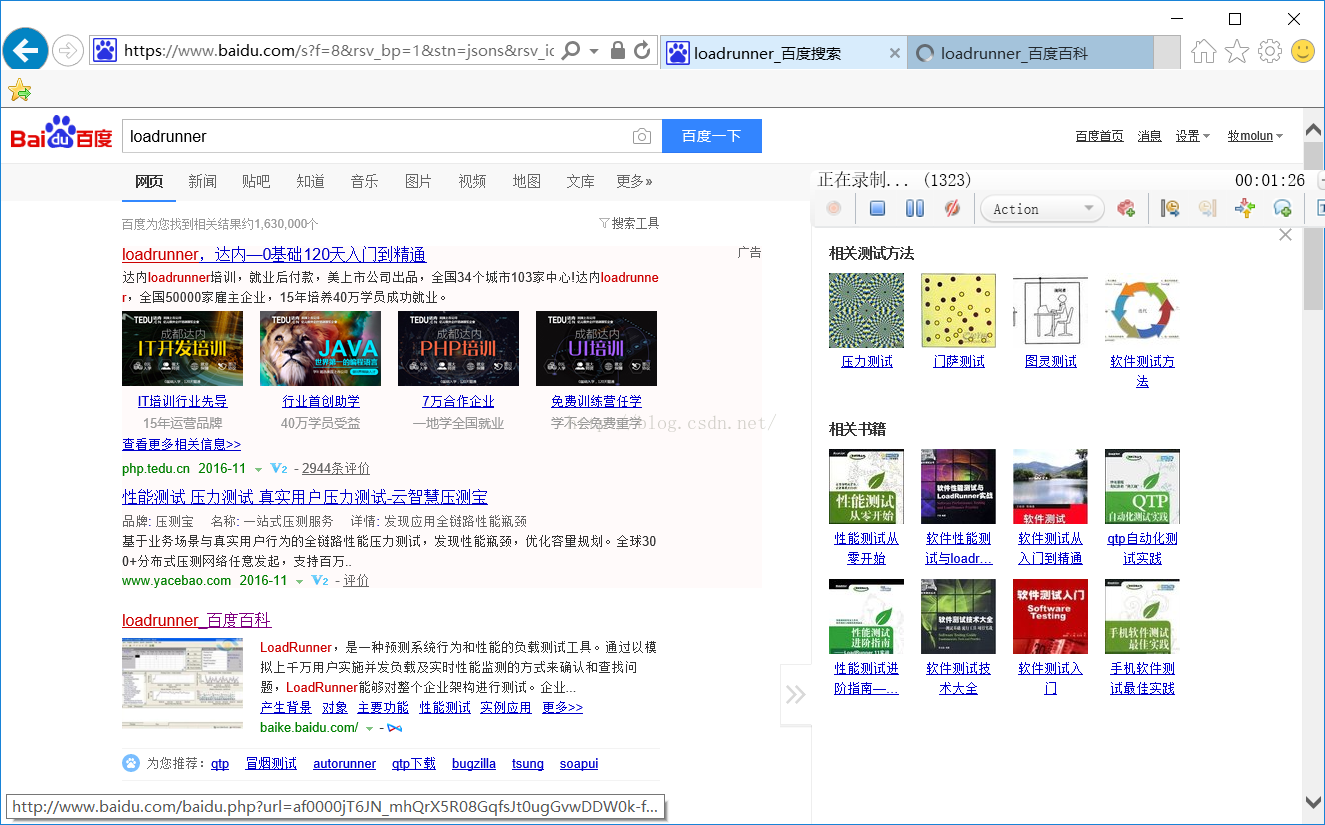The image size is (1325, 825).
Task: Select the 贴吧 search category
Action: coord(256,181)
